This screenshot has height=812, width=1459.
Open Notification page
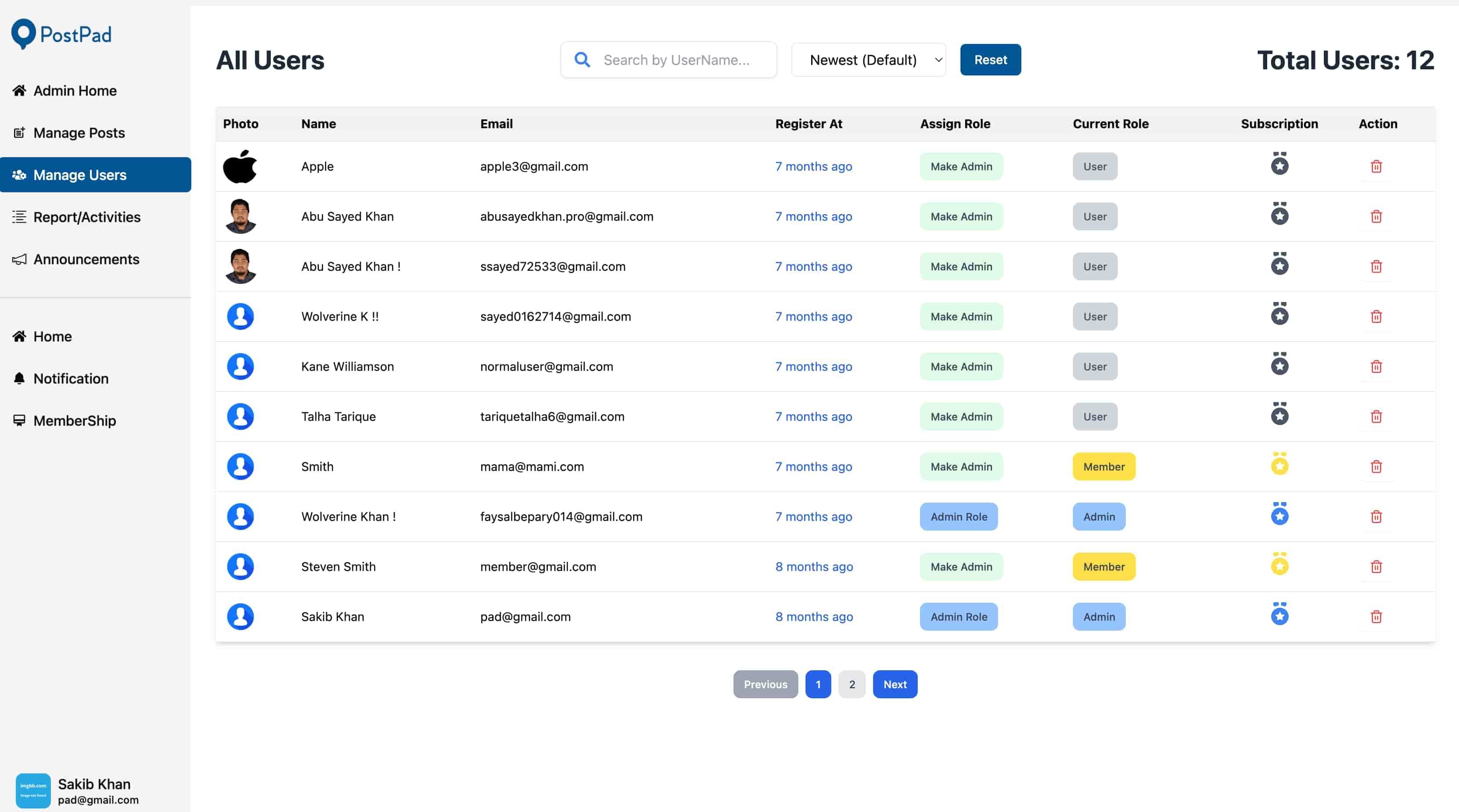tap(95, 378)
